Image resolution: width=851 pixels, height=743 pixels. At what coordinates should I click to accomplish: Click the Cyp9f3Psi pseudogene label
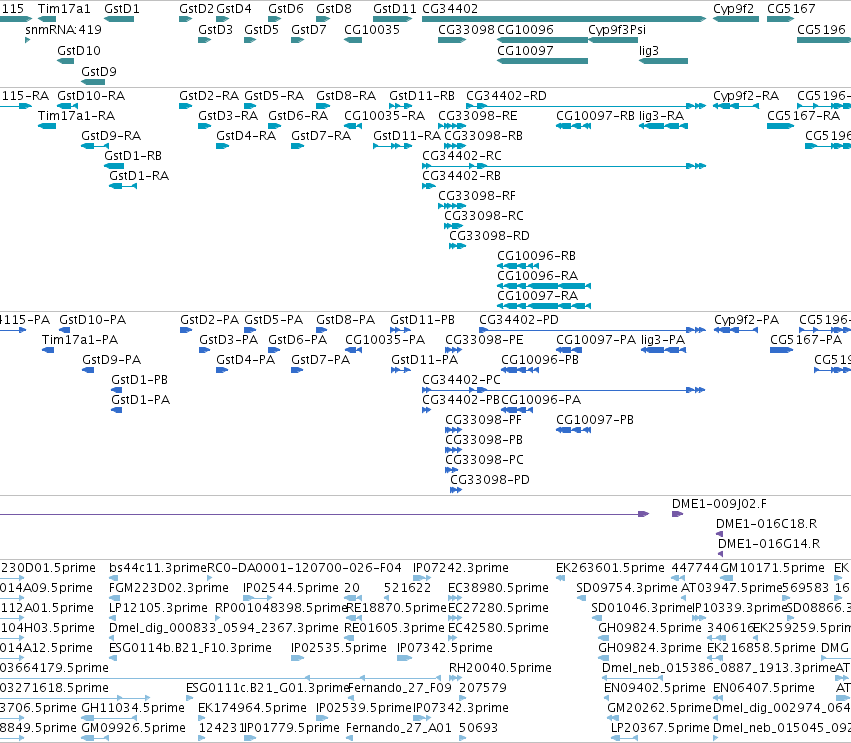pyautogui.click(x=617, y=29)
